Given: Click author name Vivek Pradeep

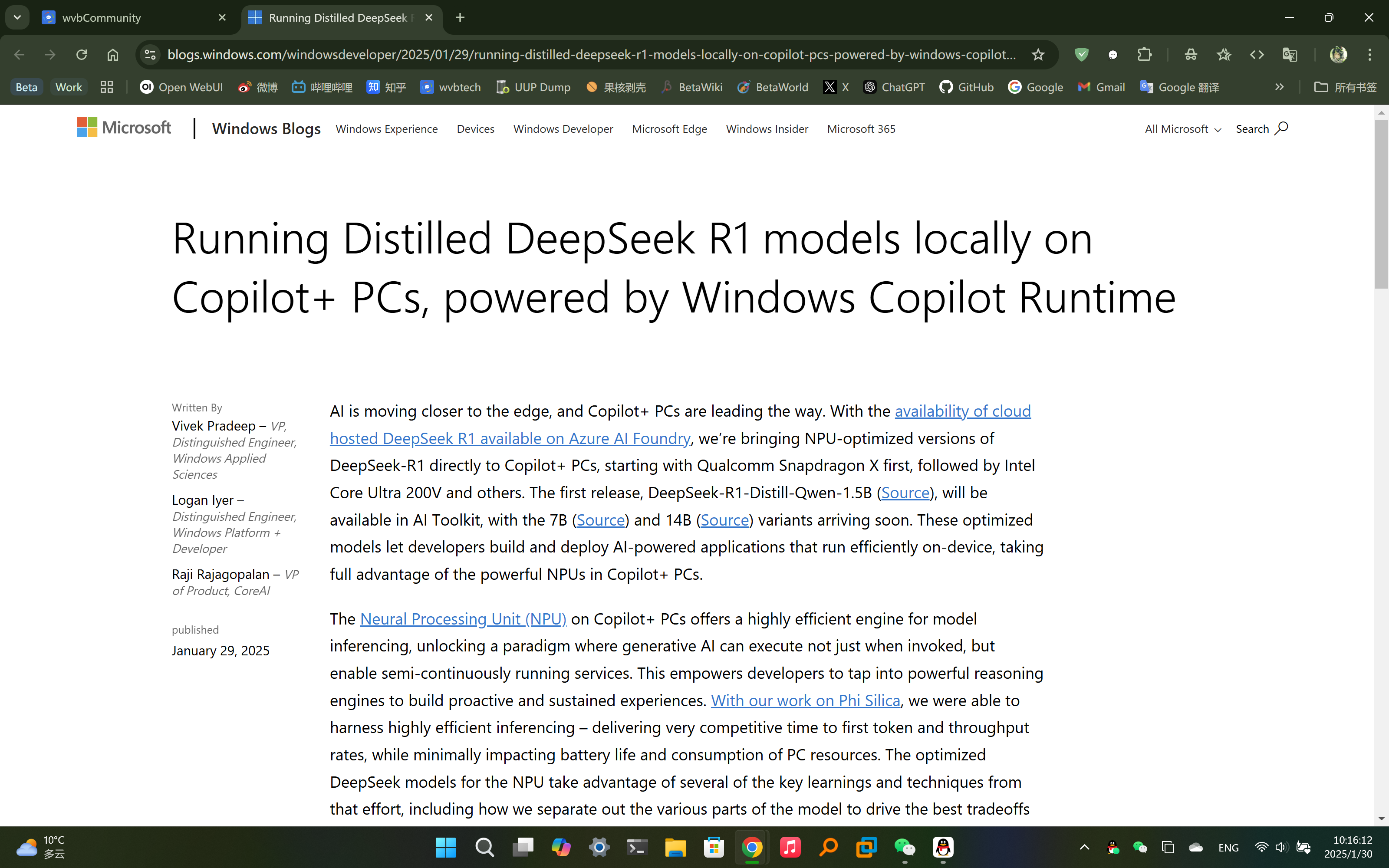Looking at the screenshot, I should [214, 426].
